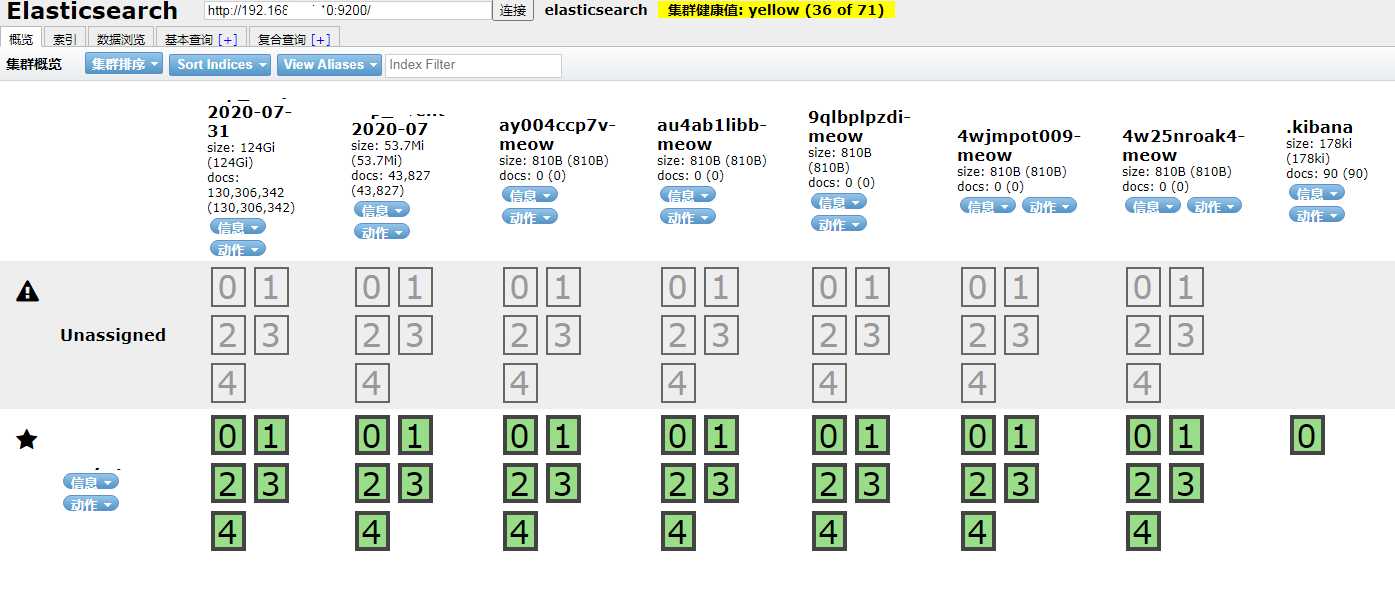Screen dimensions: 1395x590
Task: Focus the cluster URL address field
Action: click(348, 10)
